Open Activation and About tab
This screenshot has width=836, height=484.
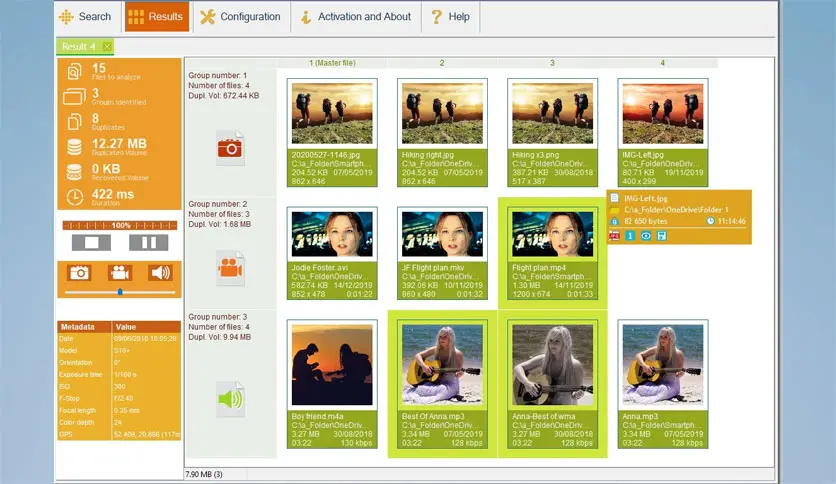[356, 17]
